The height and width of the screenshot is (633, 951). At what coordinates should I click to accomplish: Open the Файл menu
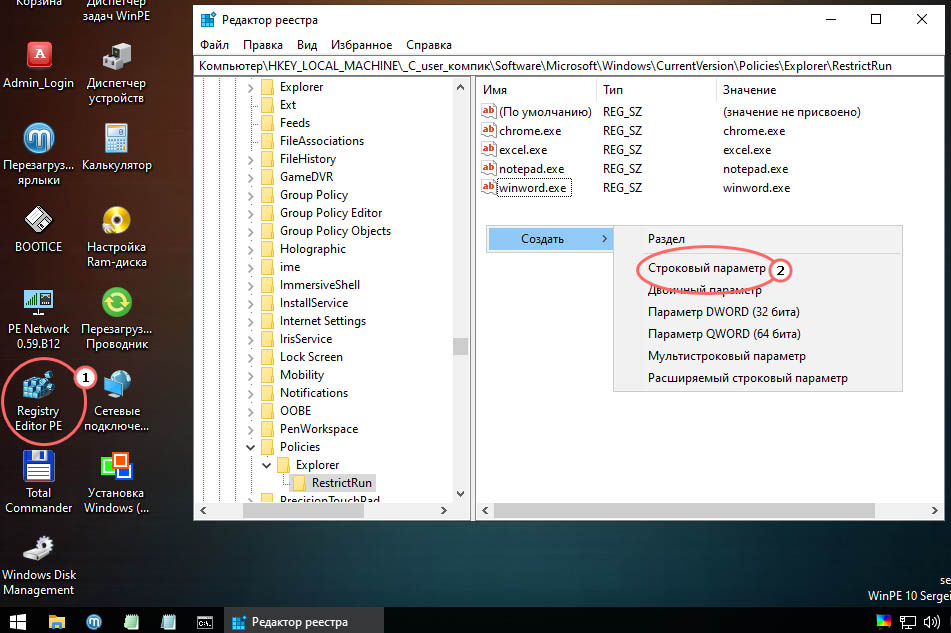214,45
